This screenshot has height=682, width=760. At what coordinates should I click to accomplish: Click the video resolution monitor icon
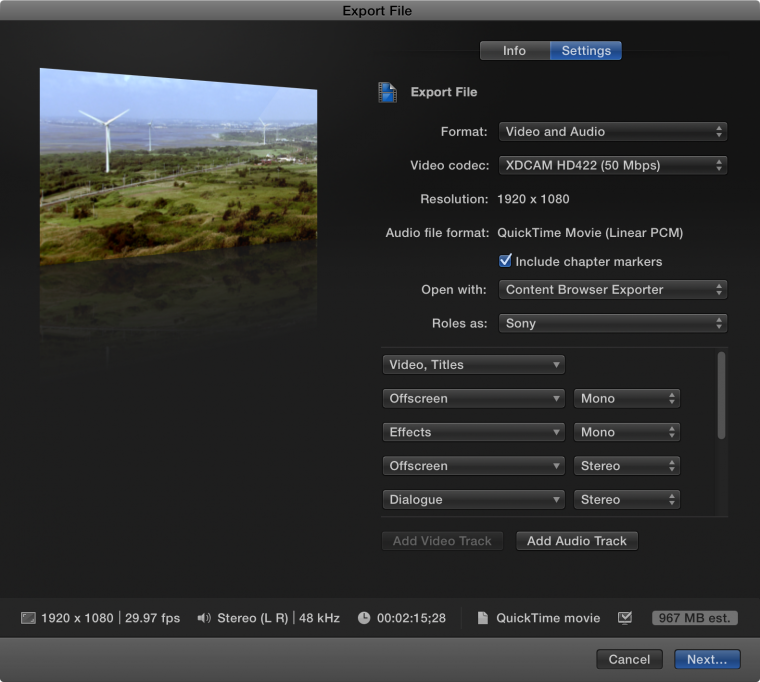click(x=28, y=618)
